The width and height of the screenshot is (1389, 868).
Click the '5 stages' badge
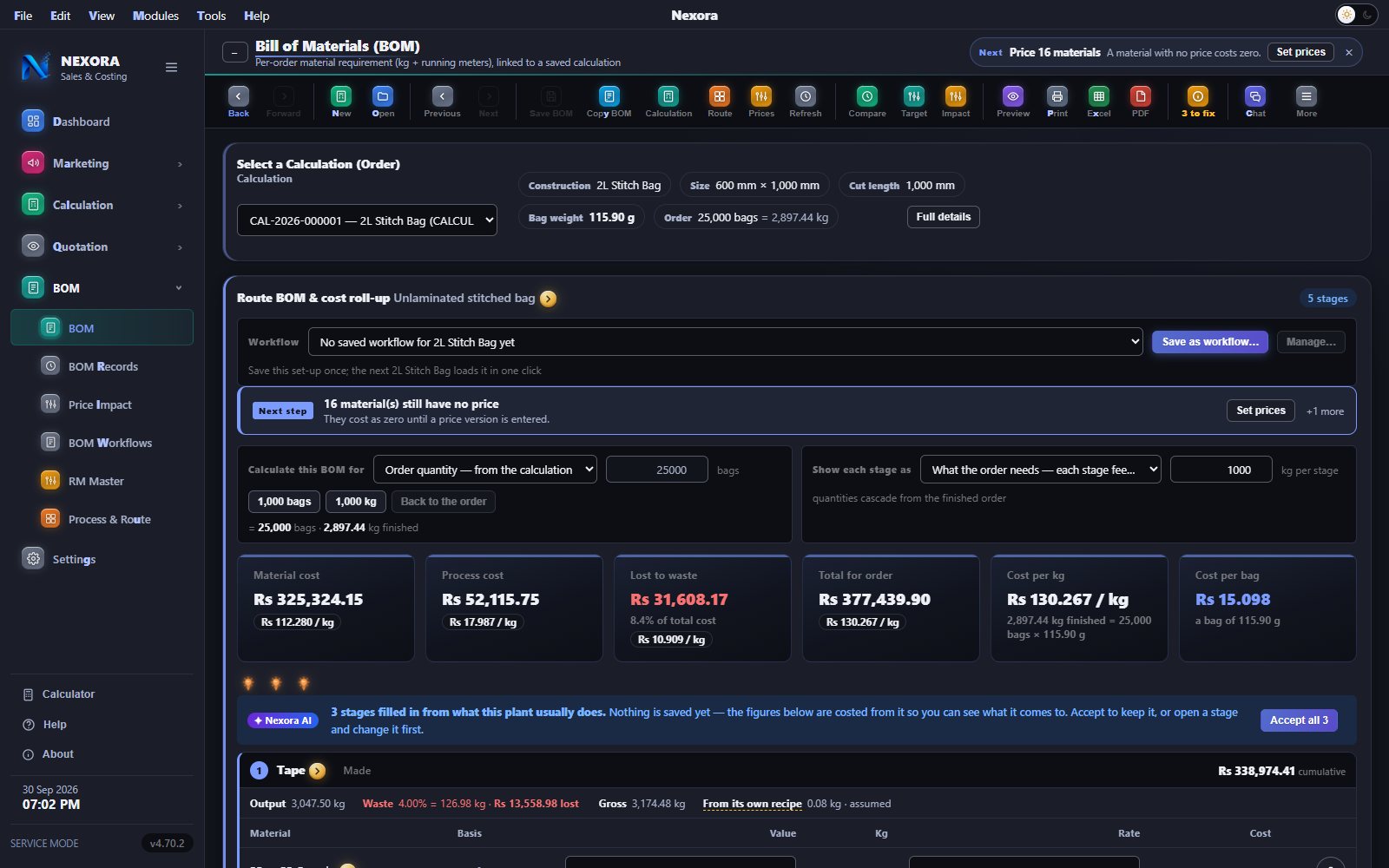(1327, 299)
